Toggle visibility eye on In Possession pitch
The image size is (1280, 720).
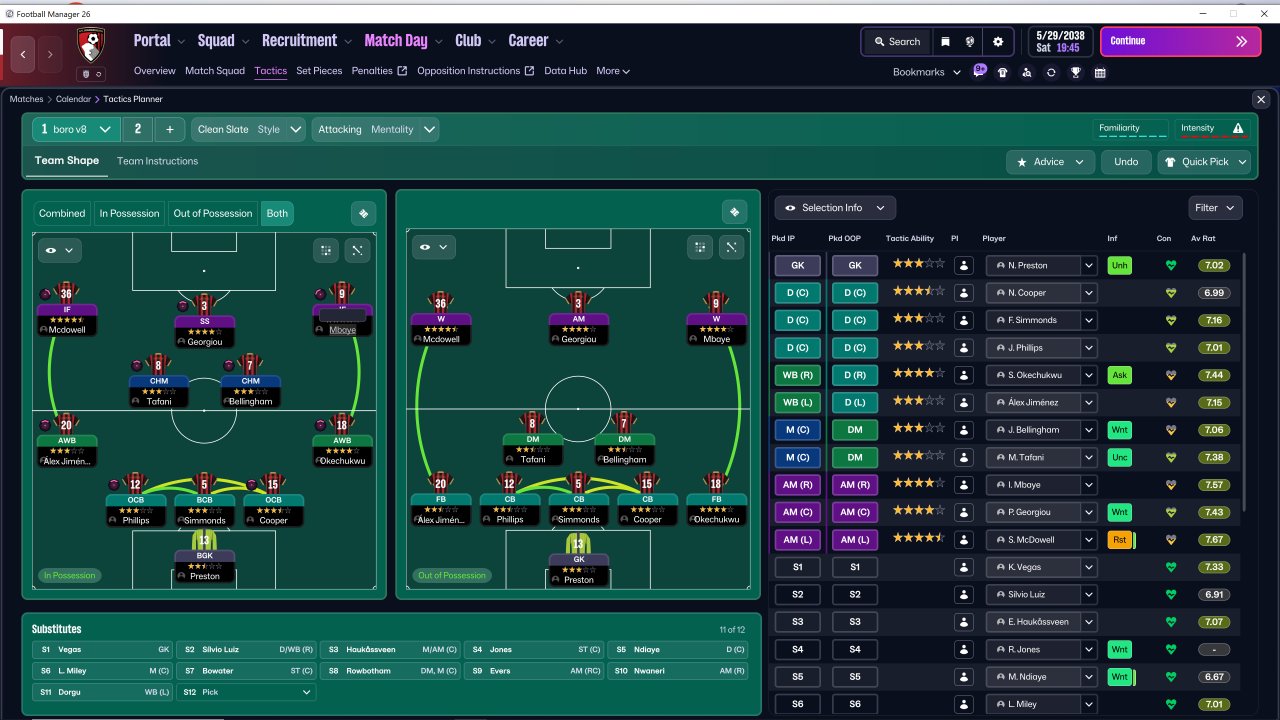click(60, 250)
